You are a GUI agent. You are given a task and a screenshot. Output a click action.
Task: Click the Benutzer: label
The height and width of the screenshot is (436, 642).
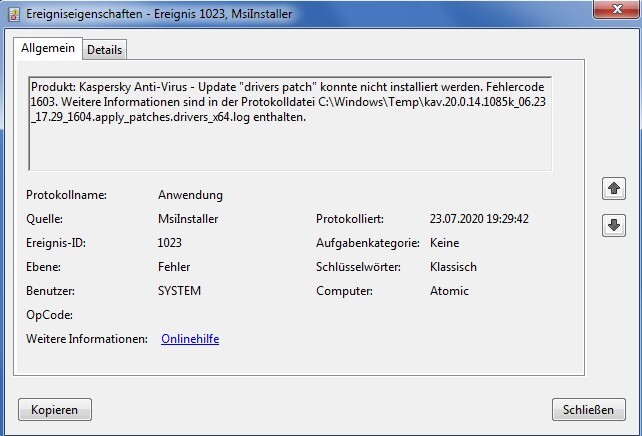point(50,291)
